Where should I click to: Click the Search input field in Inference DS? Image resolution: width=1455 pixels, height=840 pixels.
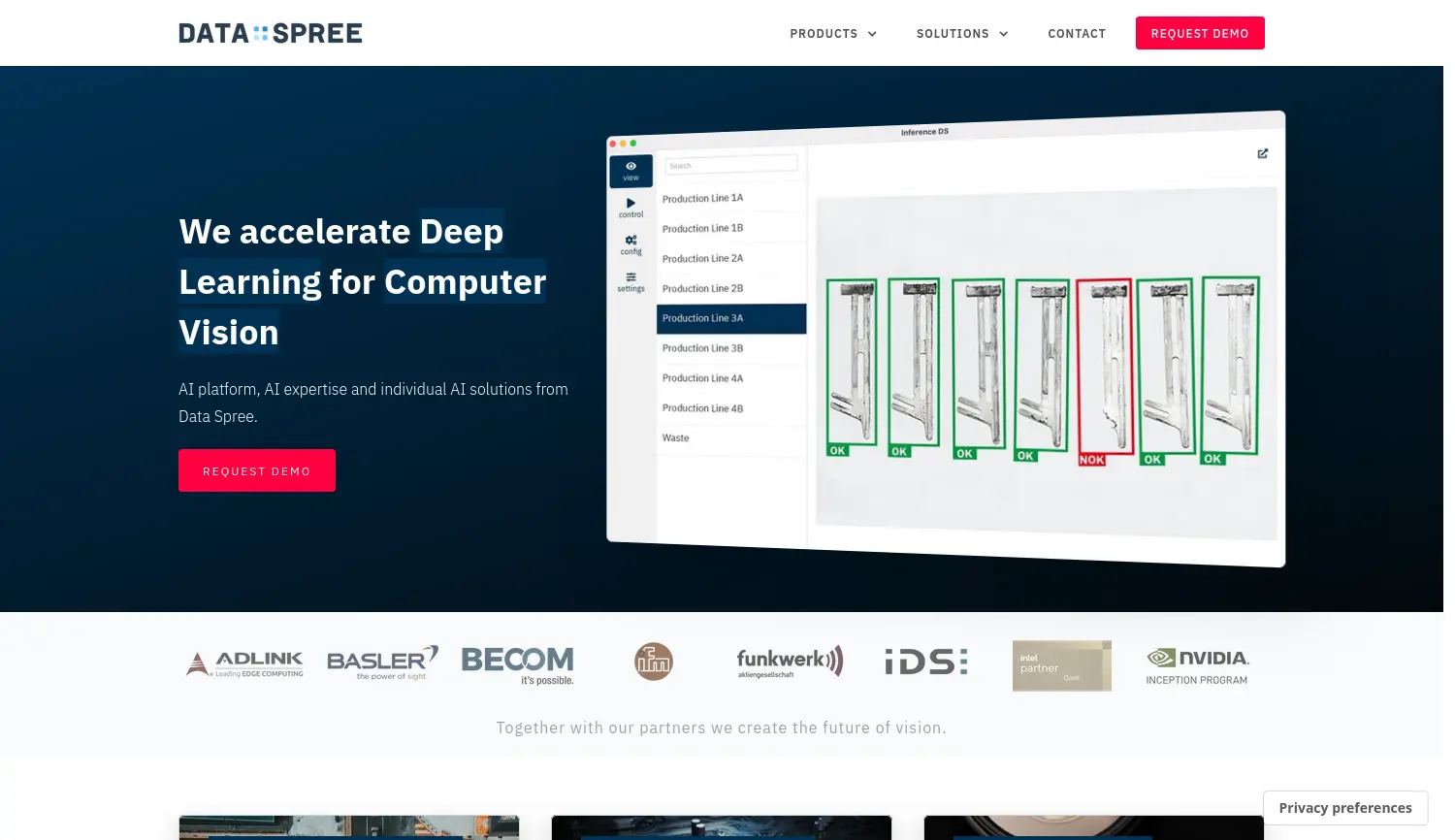pos(730,163)
